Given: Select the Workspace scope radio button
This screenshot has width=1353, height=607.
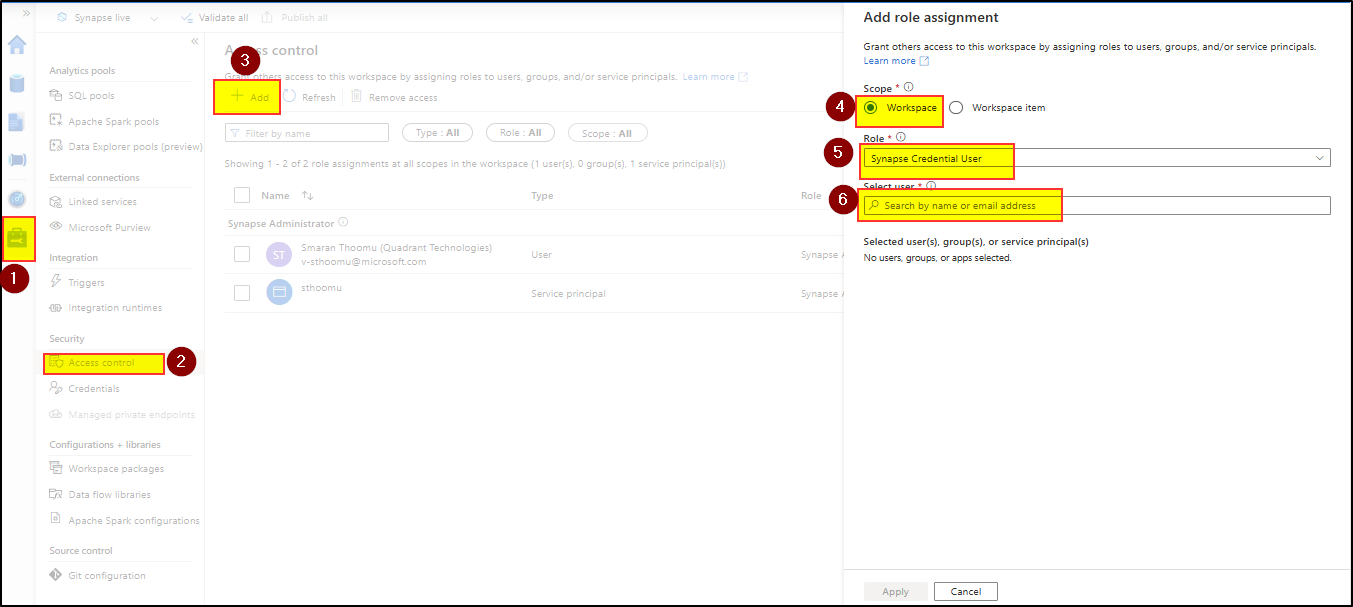Looking at the screenshot, I should pyautogui.click(x=870, y=107).
